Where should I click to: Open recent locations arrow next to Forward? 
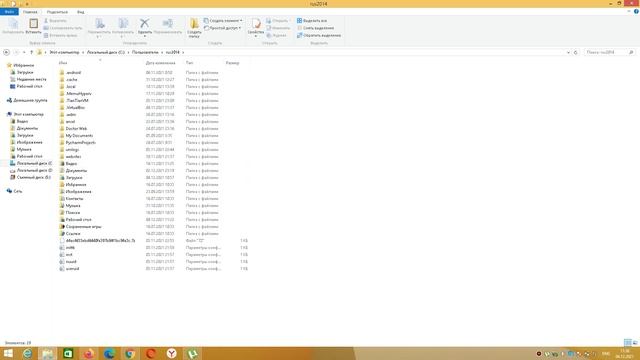tap(24, 52)
